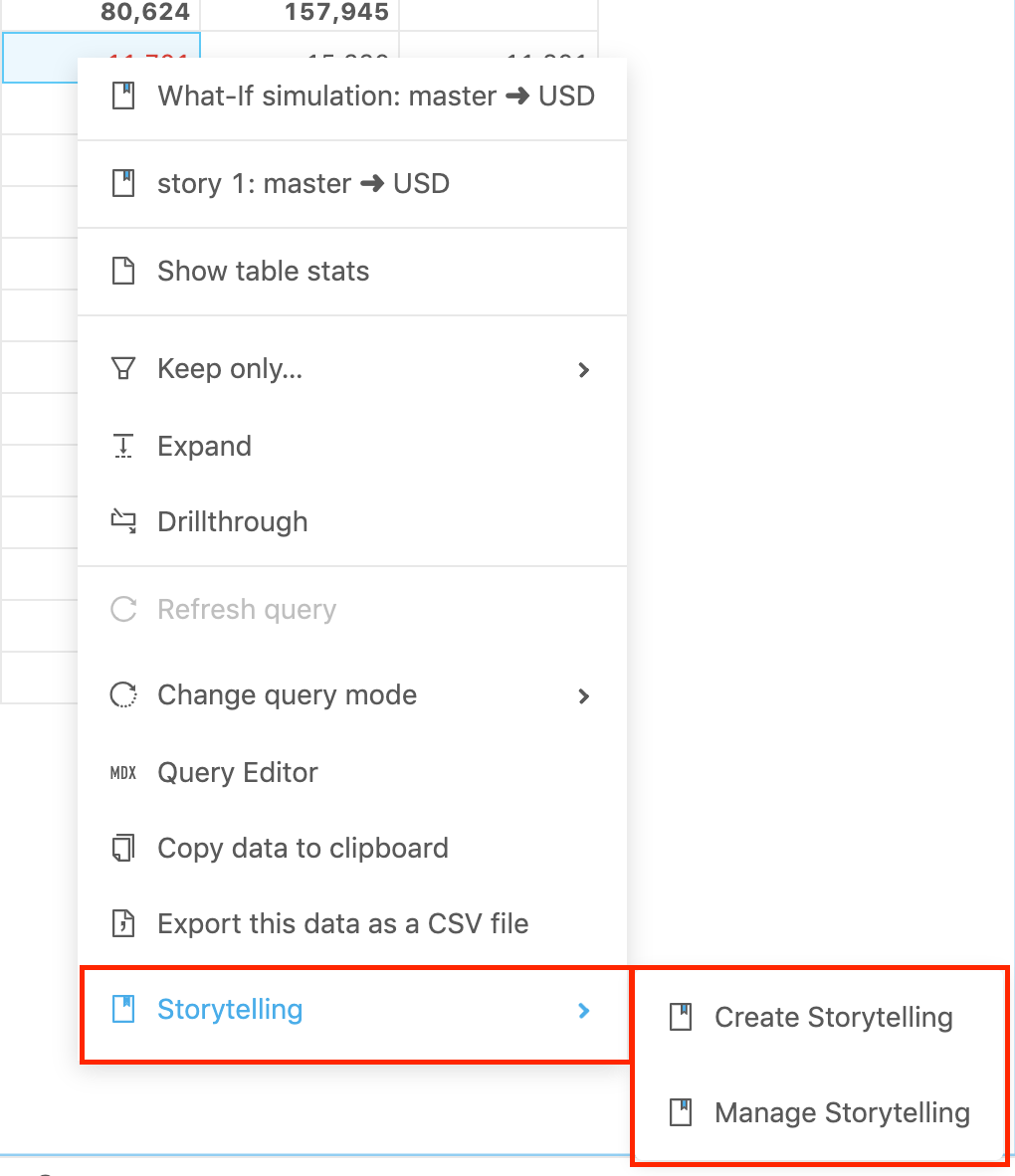Open the Storytelling submenu via its chevron
1015x1176 pixels.
coord(584,1009)
